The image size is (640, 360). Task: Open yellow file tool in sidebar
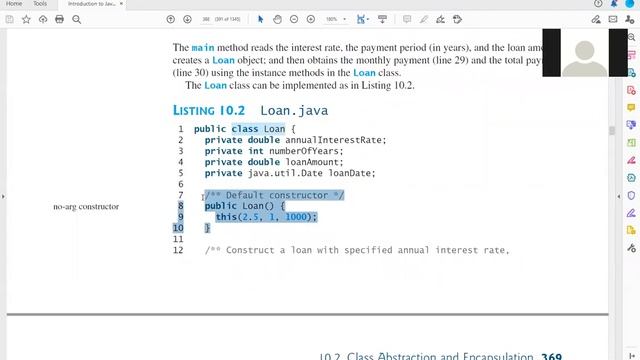(631, 231)
